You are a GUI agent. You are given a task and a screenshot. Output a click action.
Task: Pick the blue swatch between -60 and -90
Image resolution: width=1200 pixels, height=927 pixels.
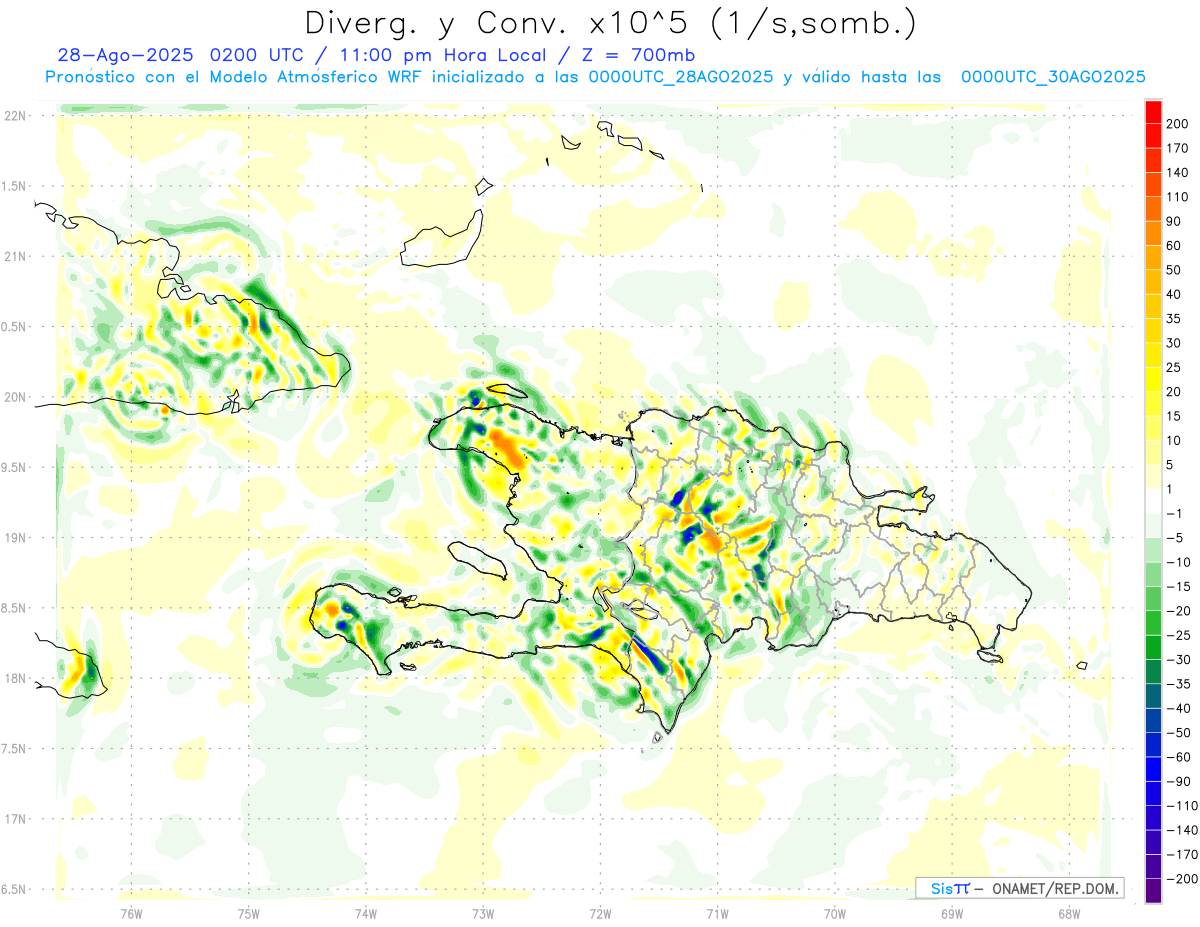pos(1154,771)
